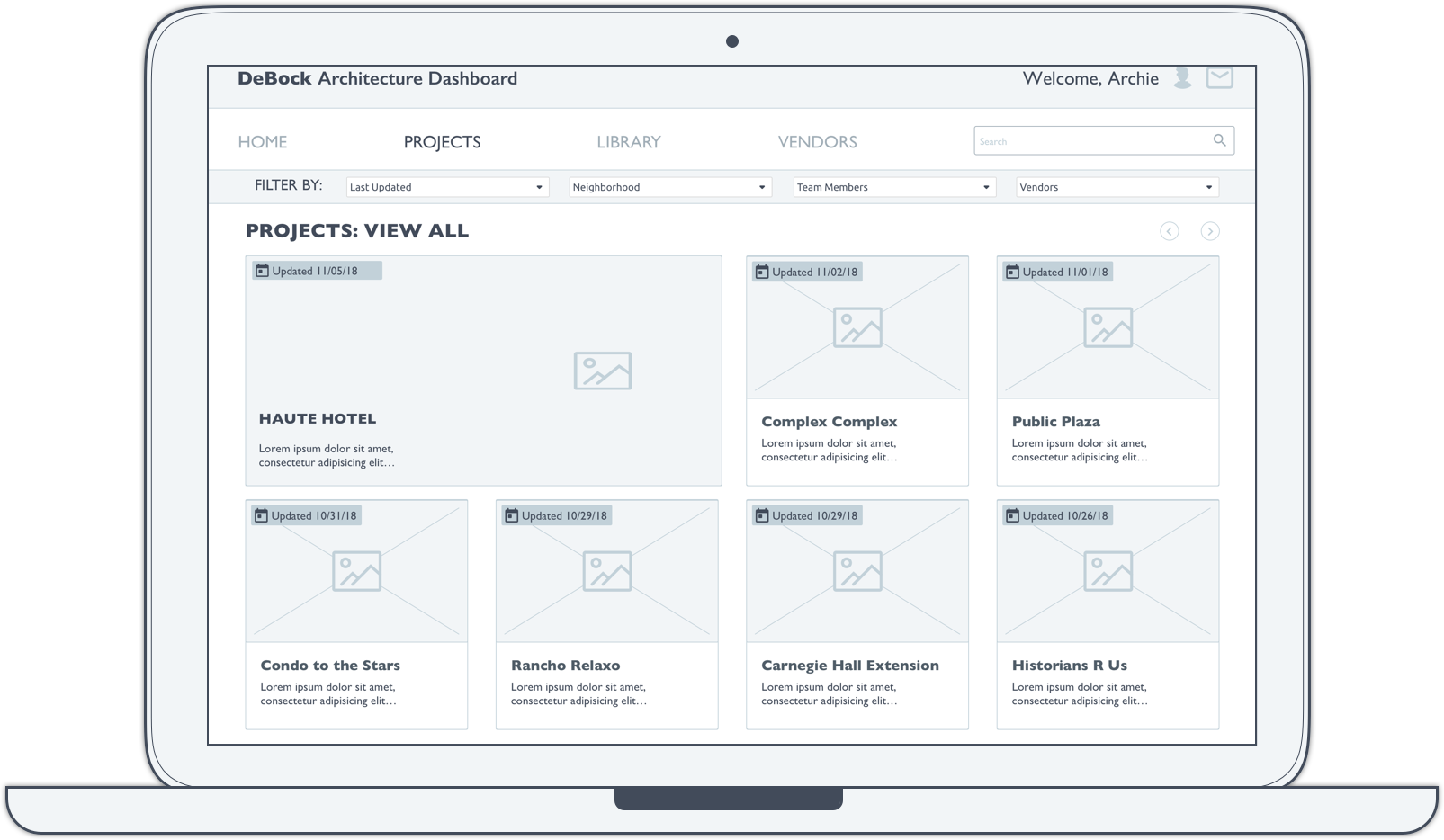
Task: Click the Carnegie Hall Extension thumbnail
Action: (x=857, y=571)
